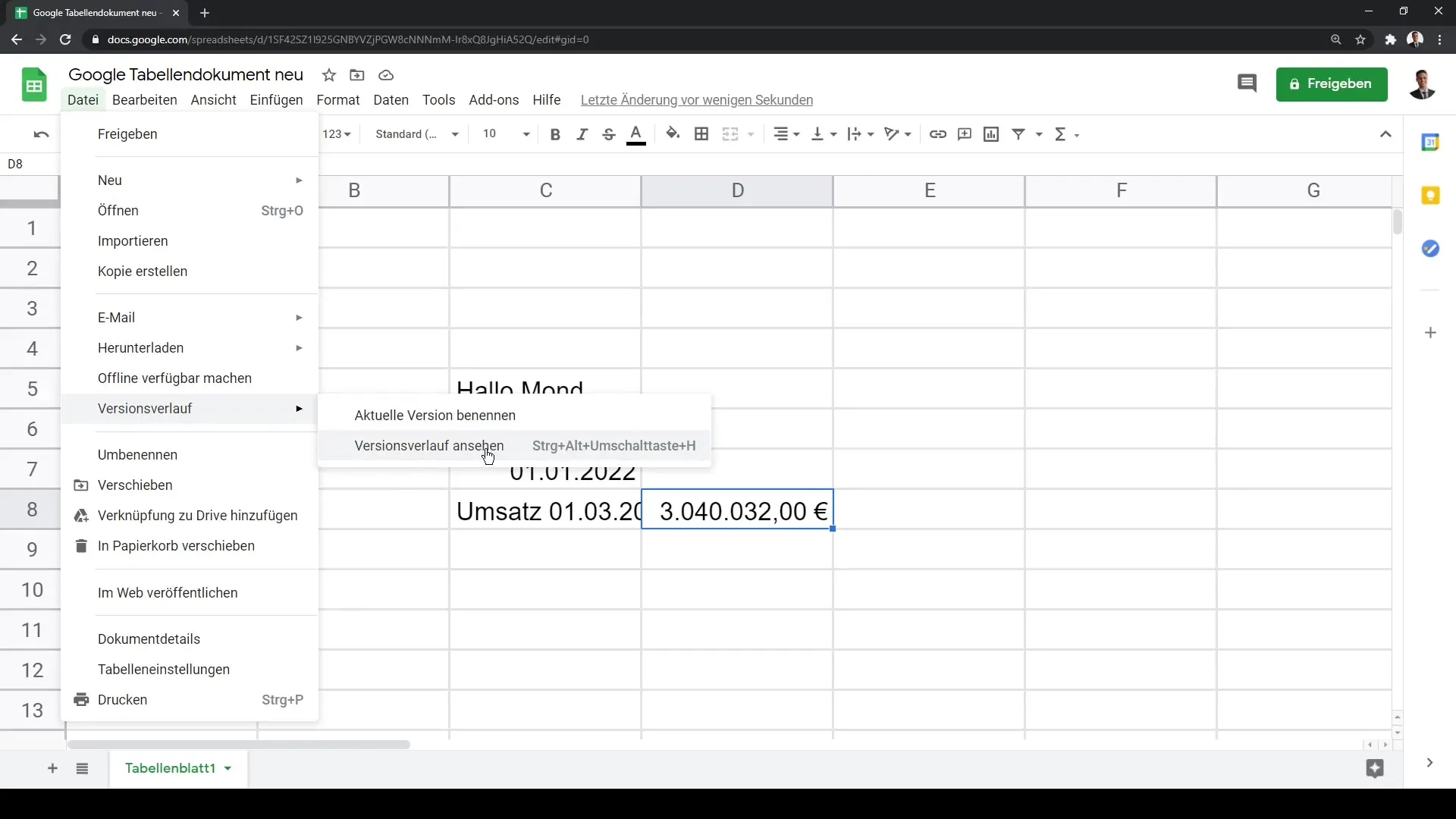This screenshot has width=1456, height=819.
Task: Open vertical align dropdown
Action: (x=824, y=134)
